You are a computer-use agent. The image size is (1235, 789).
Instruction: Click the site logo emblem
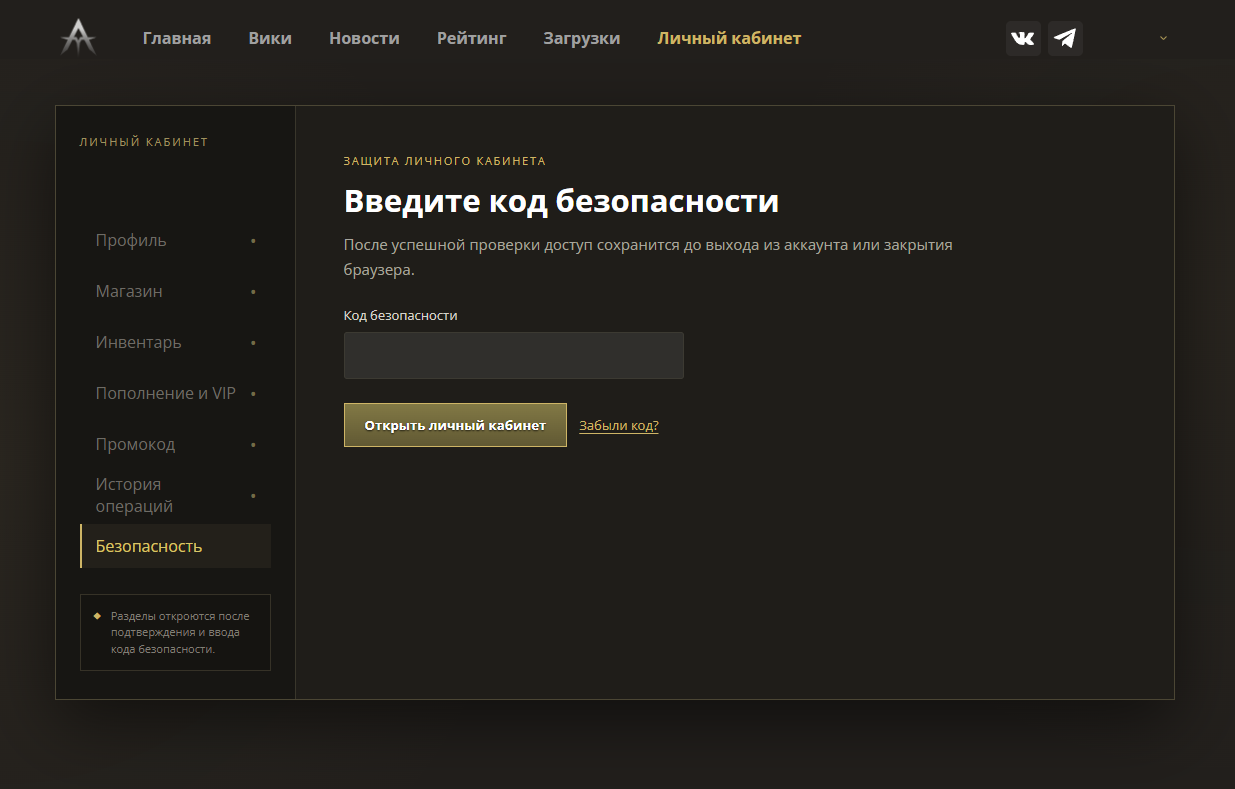[77, 38]
